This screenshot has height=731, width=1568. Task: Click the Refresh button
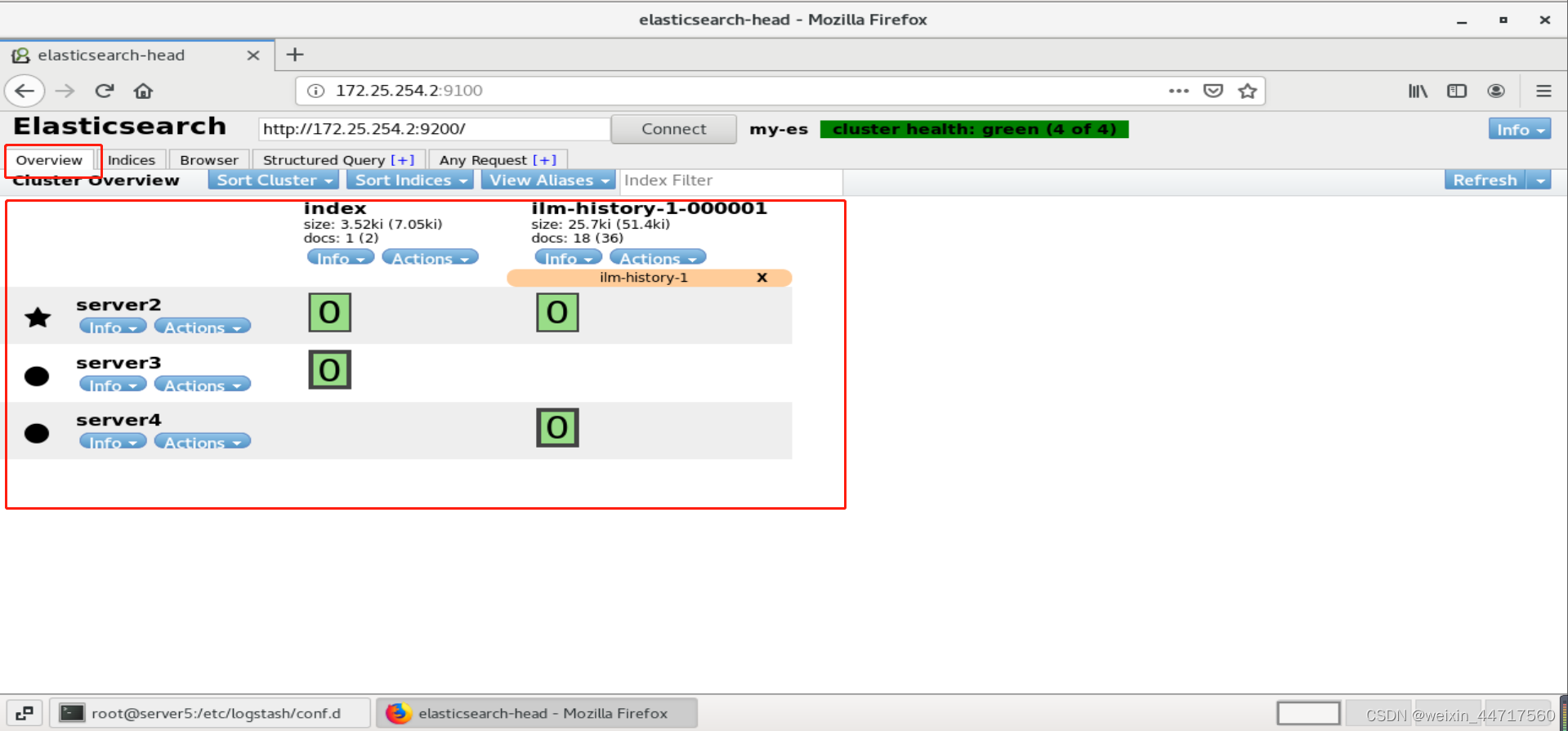click(1485, 181)
